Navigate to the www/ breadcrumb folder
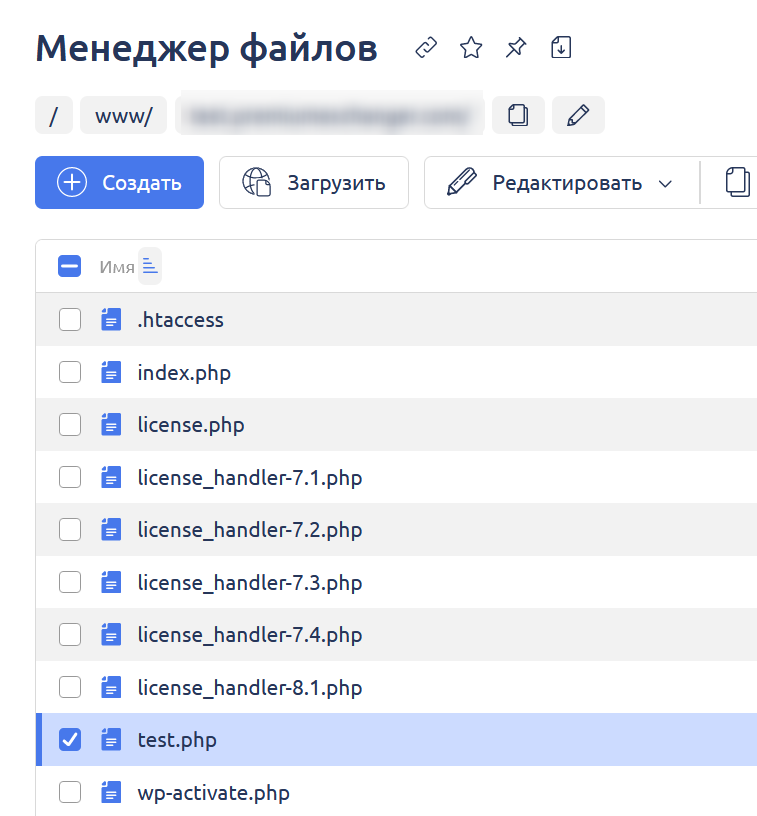757x816 pixels. pyautogui.click(x=123, y=115)
